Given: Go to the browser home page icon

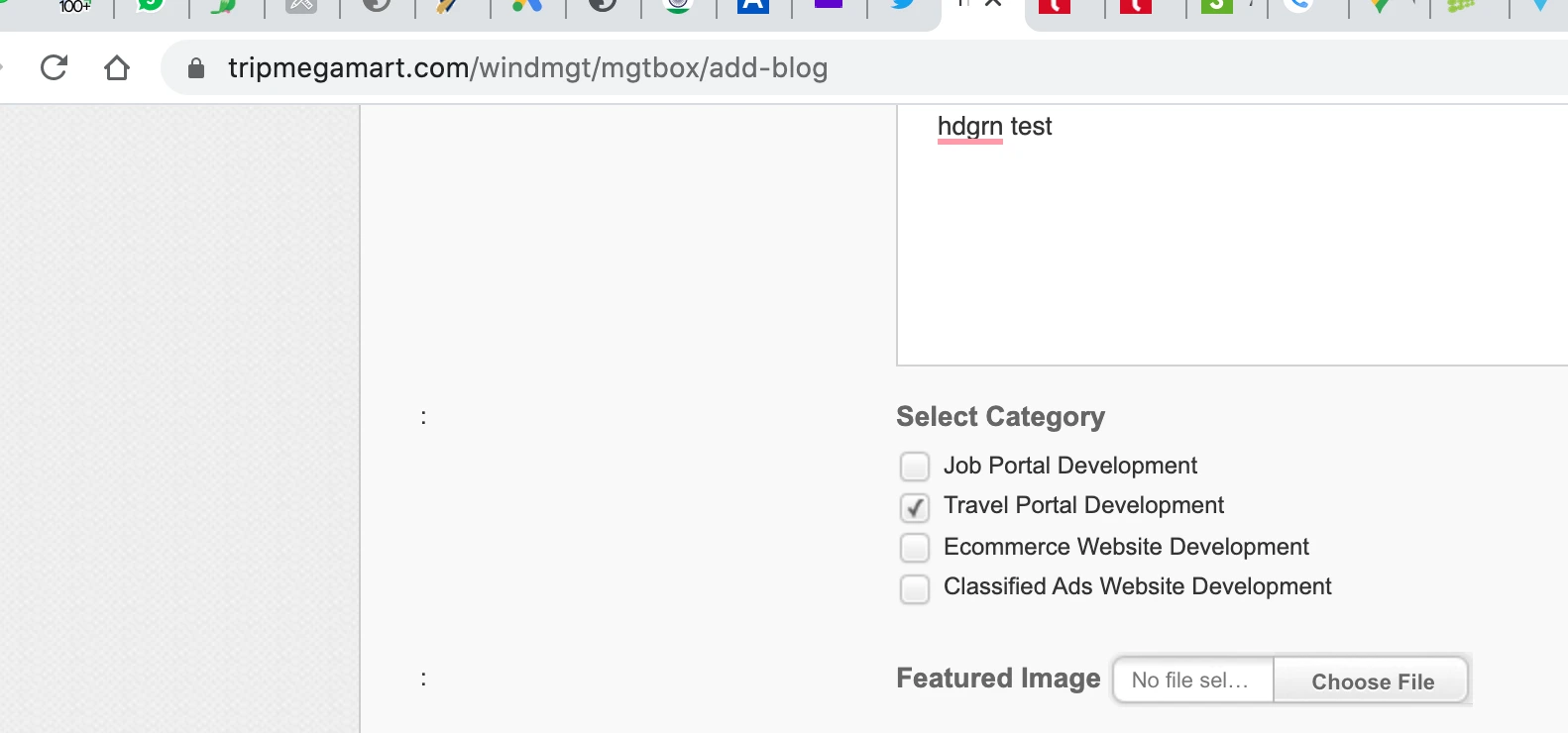Looking at the screenshot, I should point(117,67).
